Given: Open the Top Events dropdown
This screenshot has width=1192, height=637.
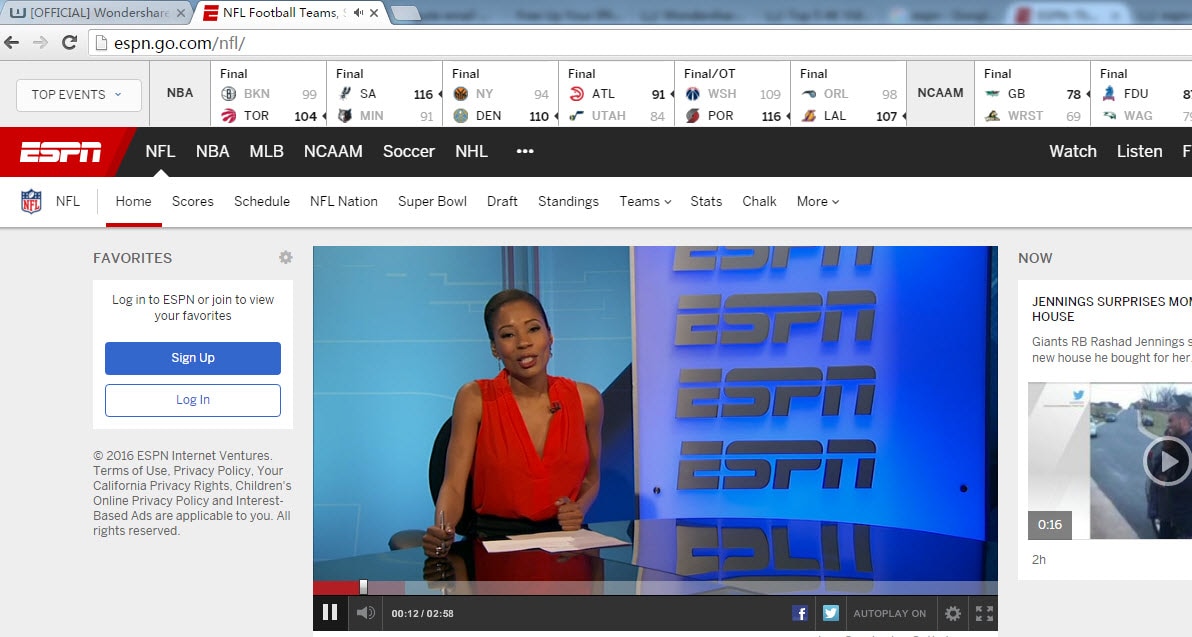Looking at the screenshot, I should (x=78, y=95).
